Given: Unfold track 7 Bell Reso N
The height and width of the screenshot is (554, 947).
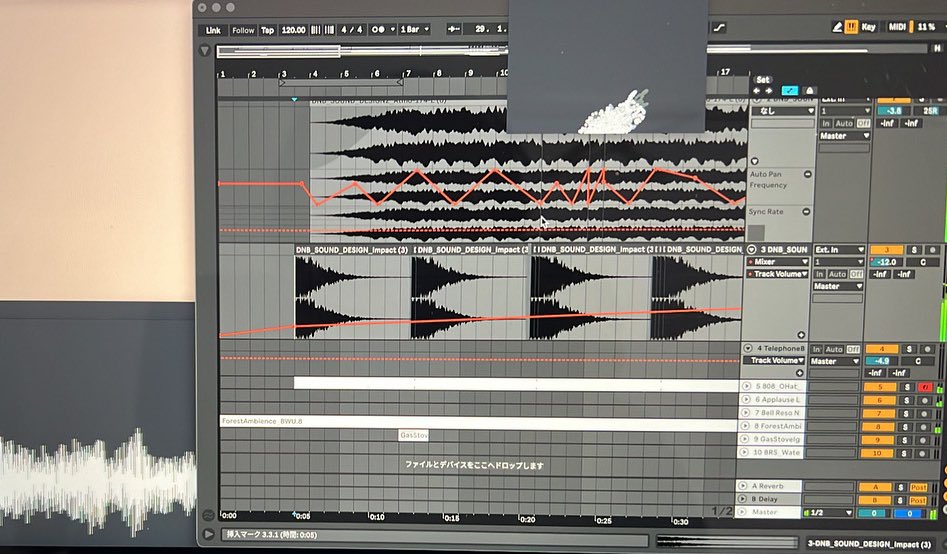Looking at the screenshot, I should coord(746,413).
